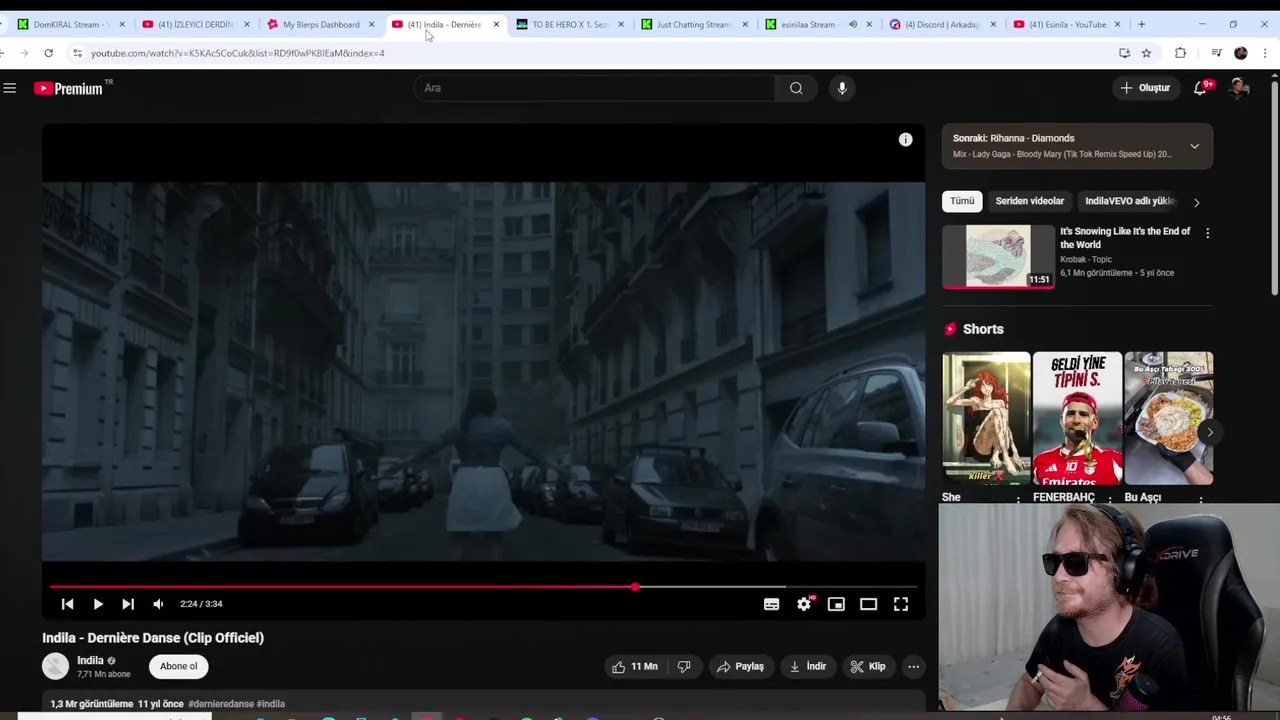Open browser extensions puzzle icon
This screenshot has height=720, width=1280.
click(x=1180, y=53)
